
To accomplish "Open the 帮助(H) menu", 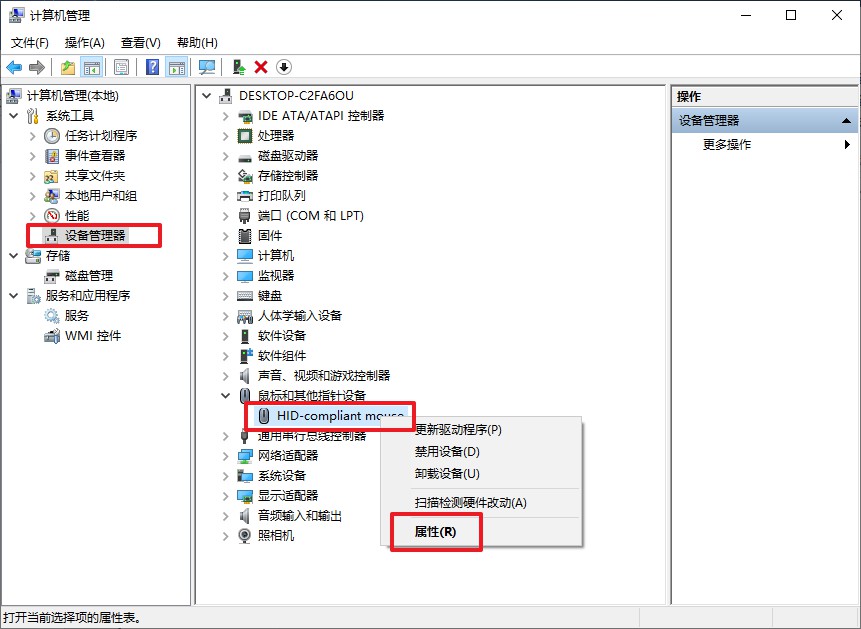I will (197, 42).
